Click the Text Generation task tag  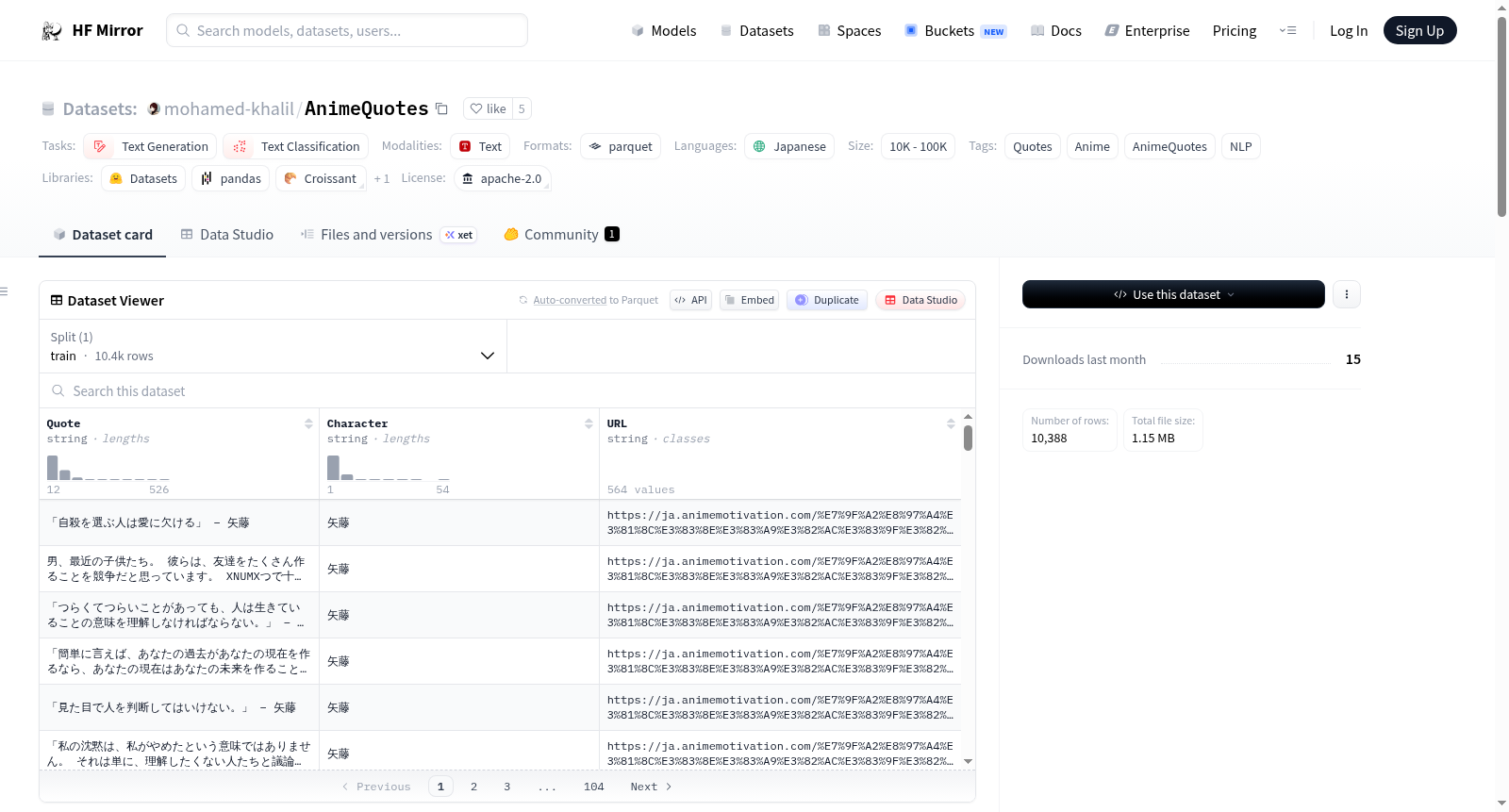150,146
